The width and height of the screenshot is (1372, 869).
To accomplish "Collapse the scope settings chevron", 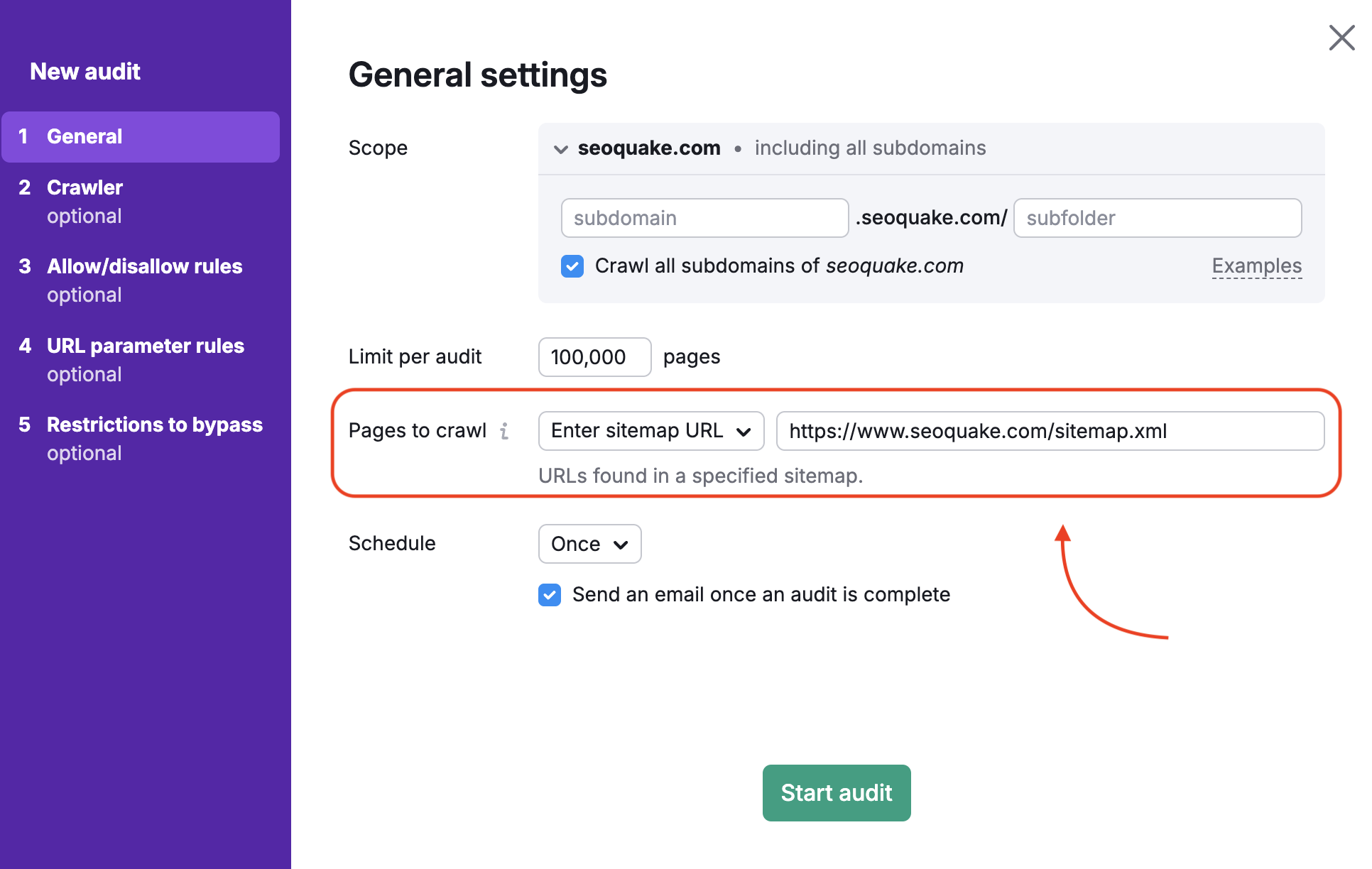I will 560,149.
